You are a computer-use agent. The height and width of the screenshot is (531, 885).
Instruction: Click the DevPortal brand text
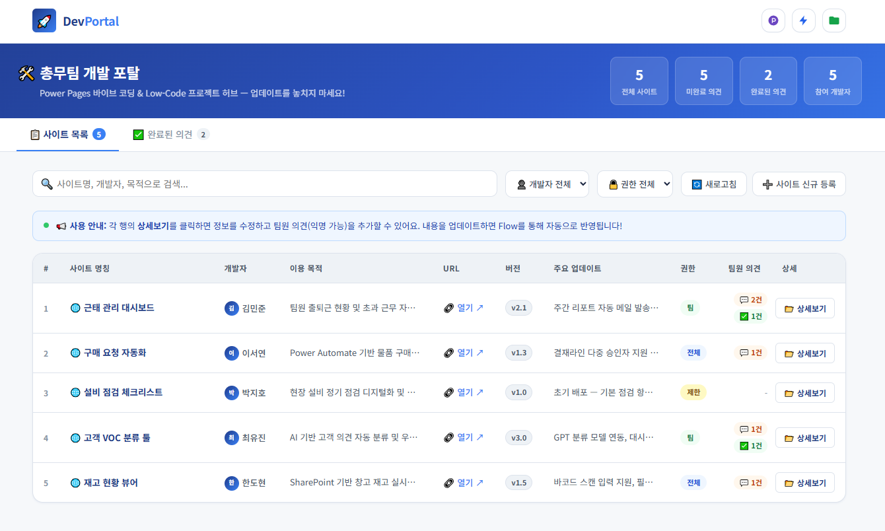[91, 21]
